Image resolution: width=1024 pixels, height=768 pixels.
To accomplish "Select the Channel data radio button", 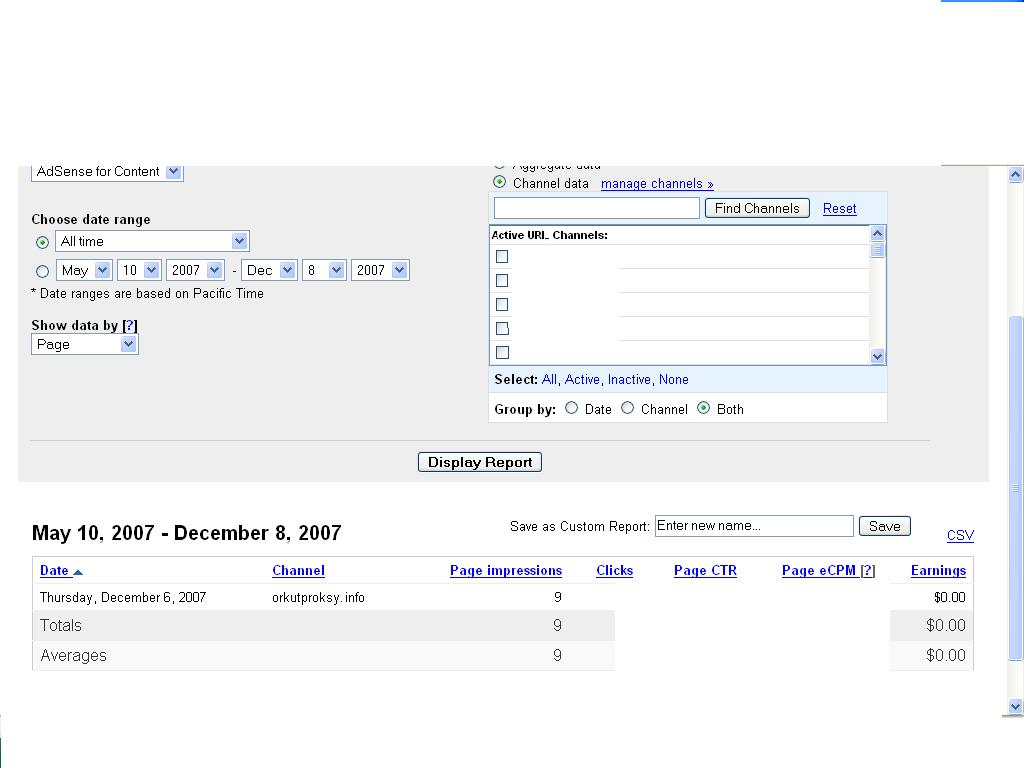I will coord(500,182).
